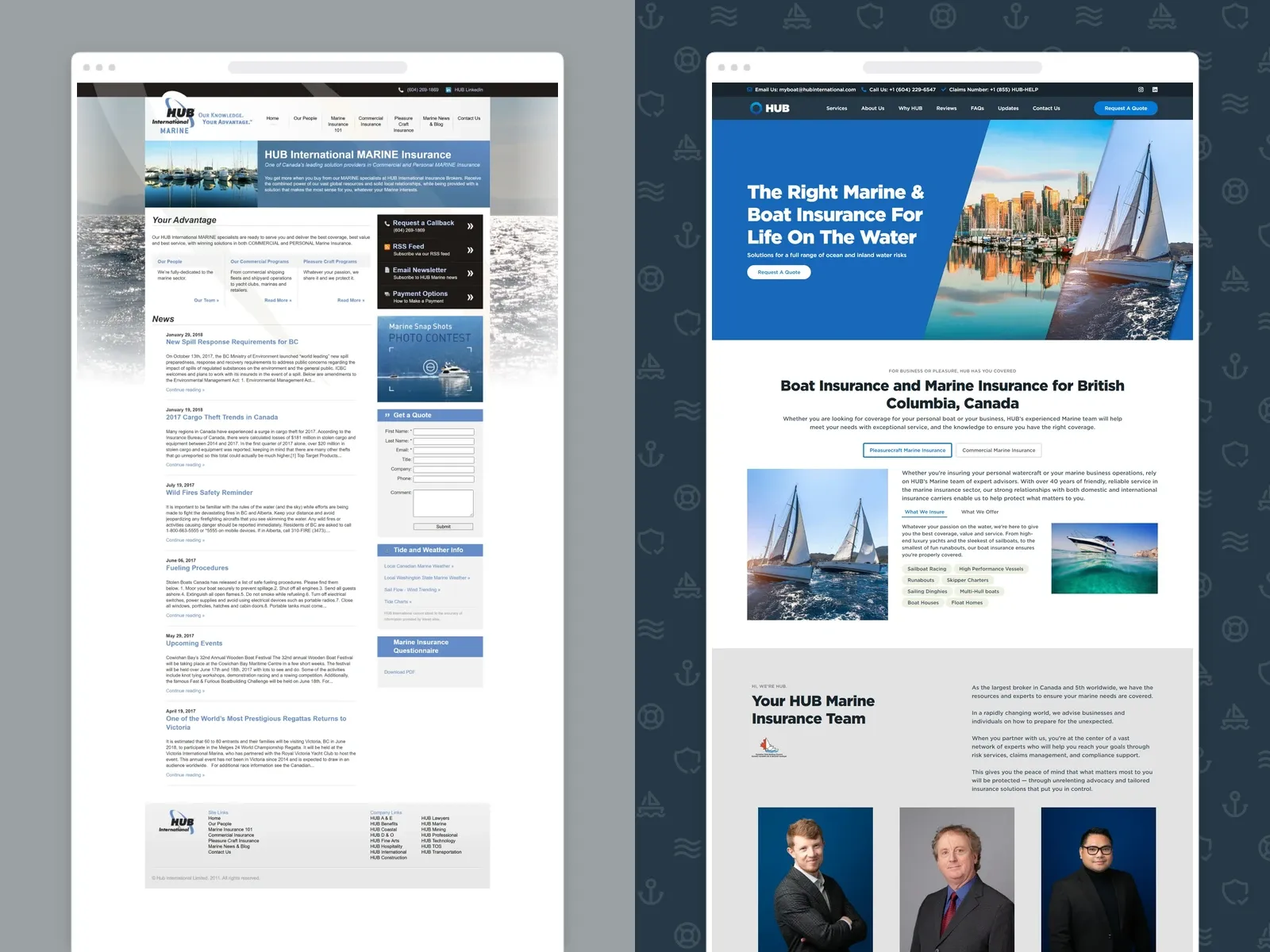The height and width of the screenshot is (952, 1270).
Task: Click the phone icon in the old site's top bar
Action: [x=402, y=90]
